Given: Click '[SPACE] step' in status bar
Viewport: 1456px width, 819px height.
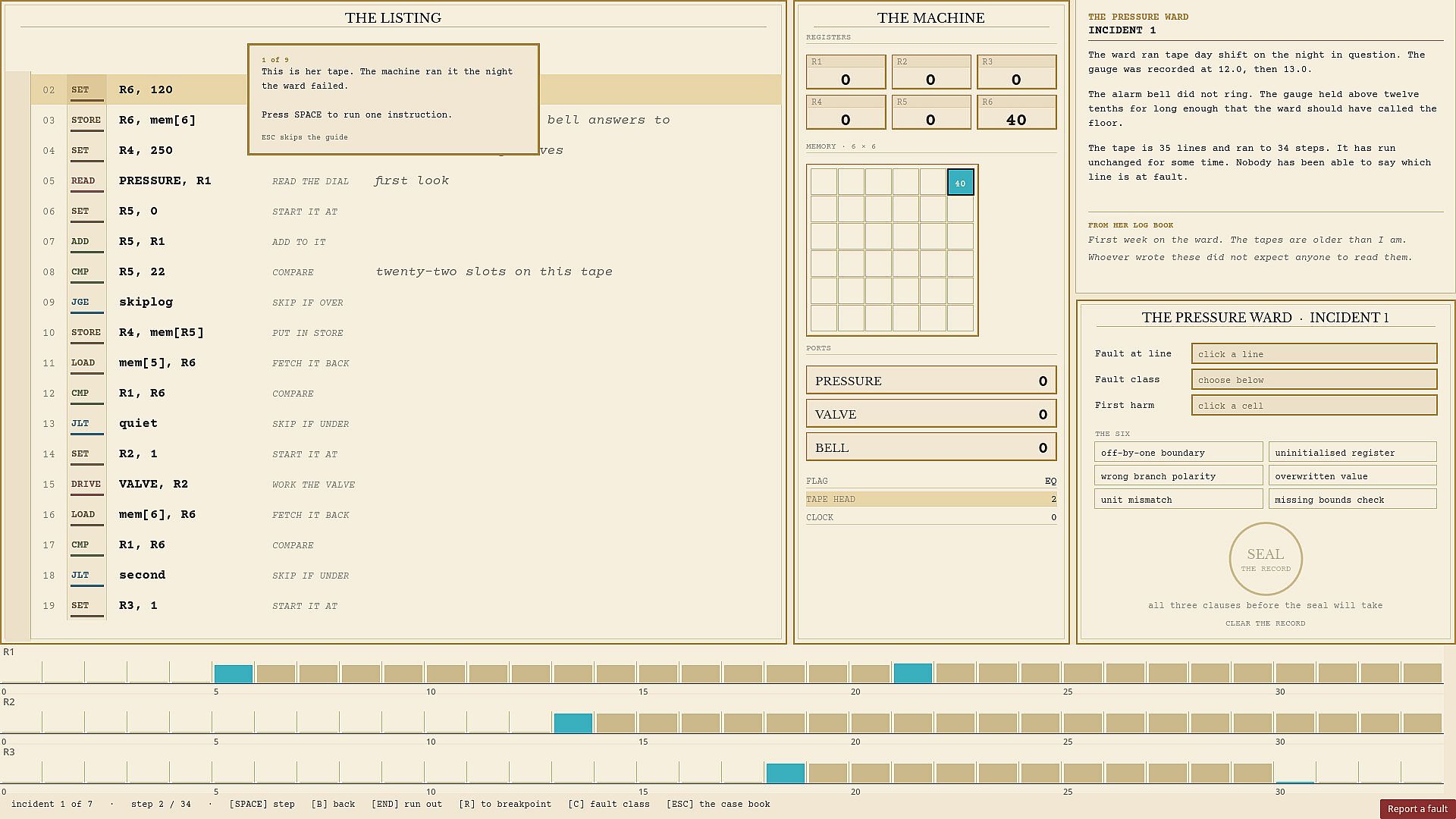Looking at the screenshot, I should click(x=262, y=804).
